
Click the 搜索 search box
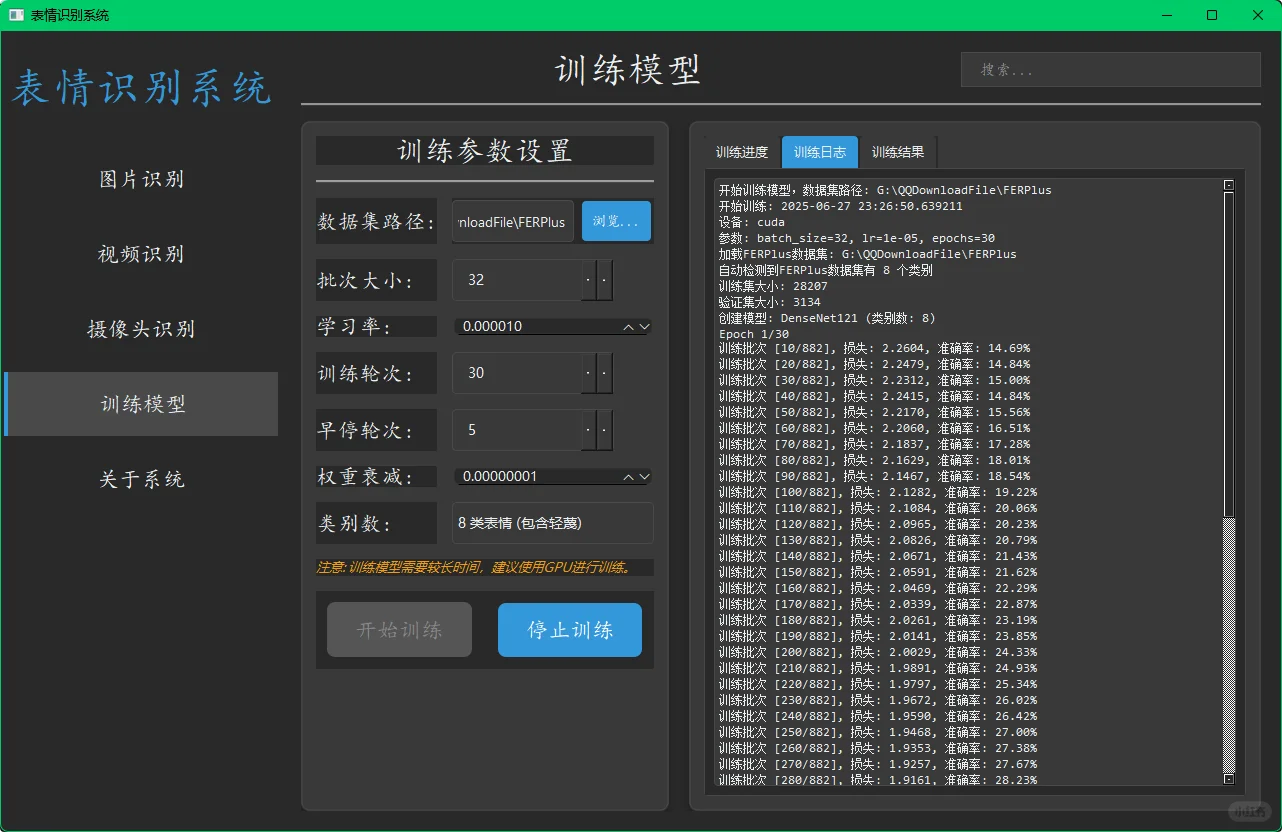[1110, 69]
